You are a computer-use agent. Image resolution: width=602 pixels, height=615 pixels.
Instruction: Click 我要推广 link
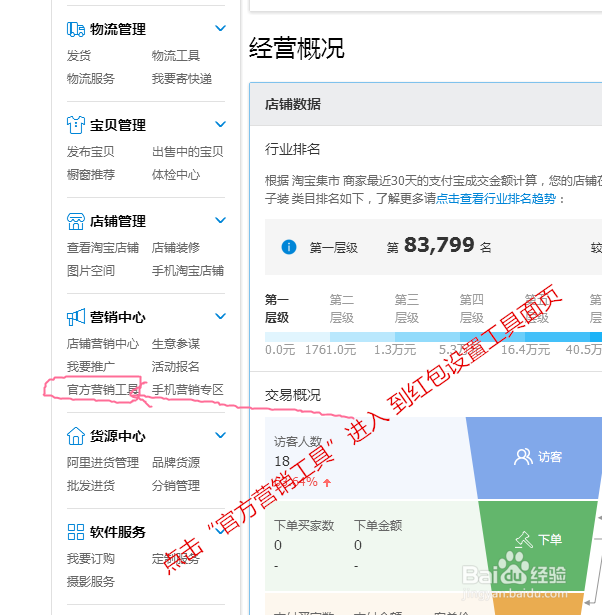tap(91, 366)
